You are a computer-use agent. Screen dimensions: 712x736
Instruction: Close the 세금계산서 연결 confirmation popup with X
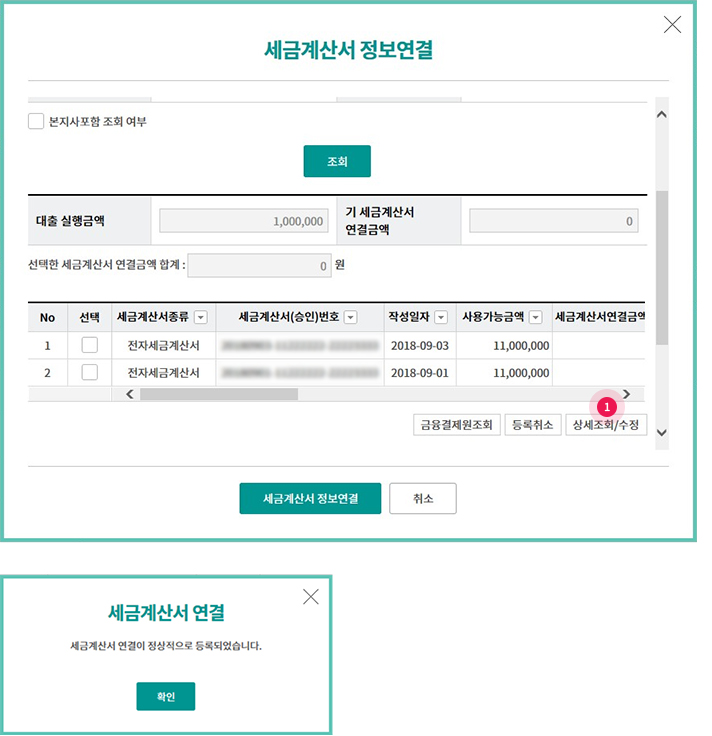click(x=311, y=597)
